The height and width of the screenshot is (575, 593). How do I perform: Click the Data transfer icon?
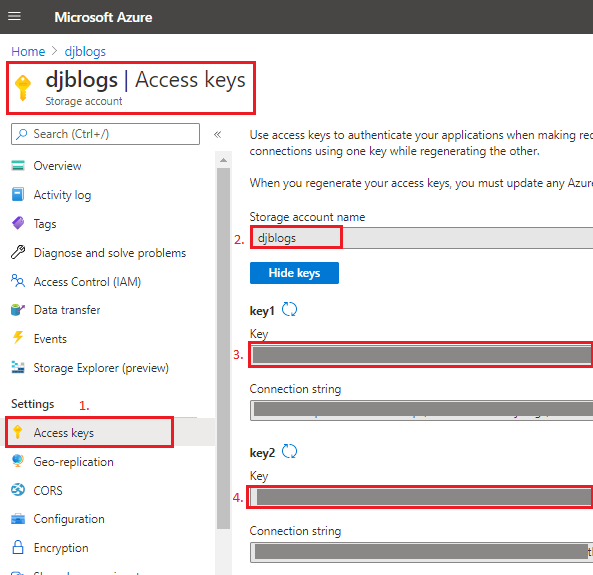pyautogui.click(x=18, y=309)
